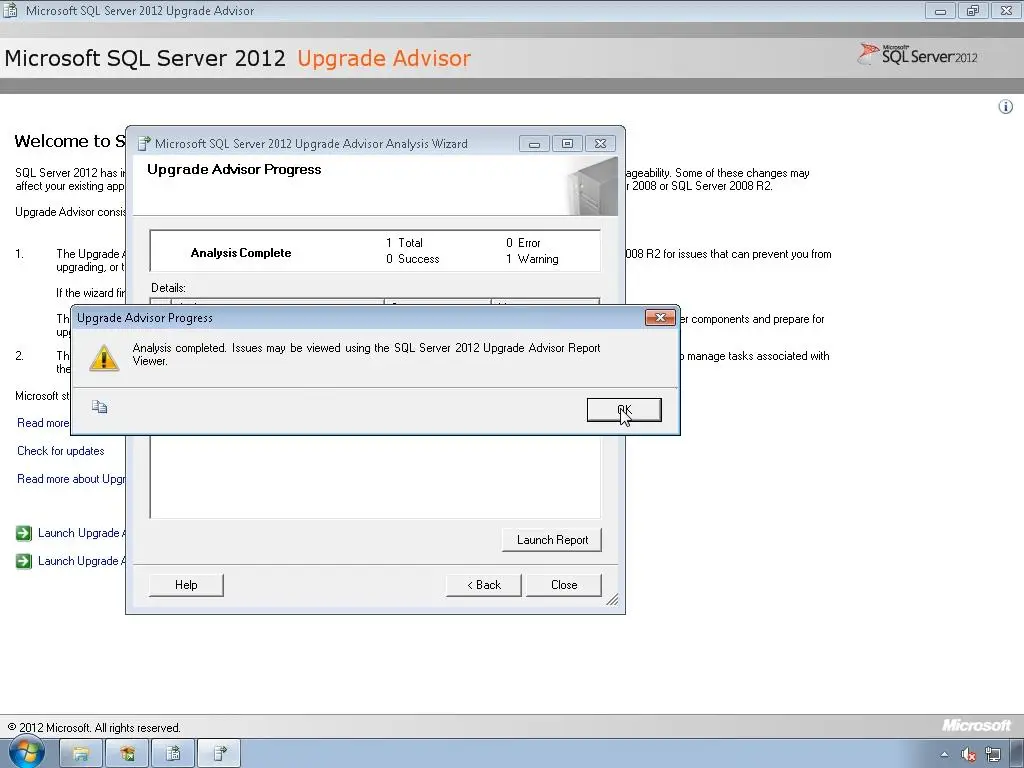Click the '1 Total' count

click(x=404, y=243)
